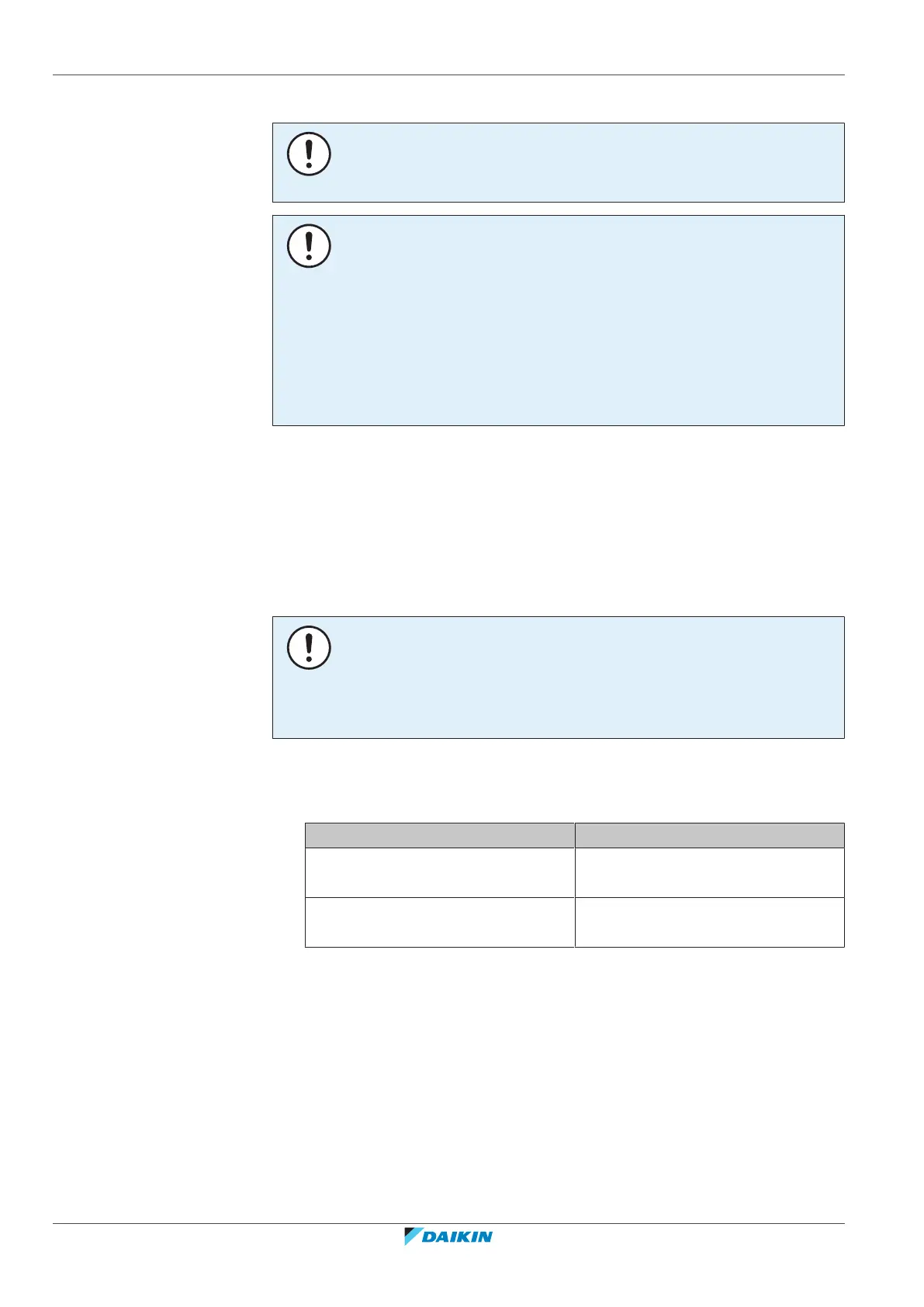This screenshot has height=1307, width=924.
Task: Click the second row's left table cell
Action: pos(439,922)
